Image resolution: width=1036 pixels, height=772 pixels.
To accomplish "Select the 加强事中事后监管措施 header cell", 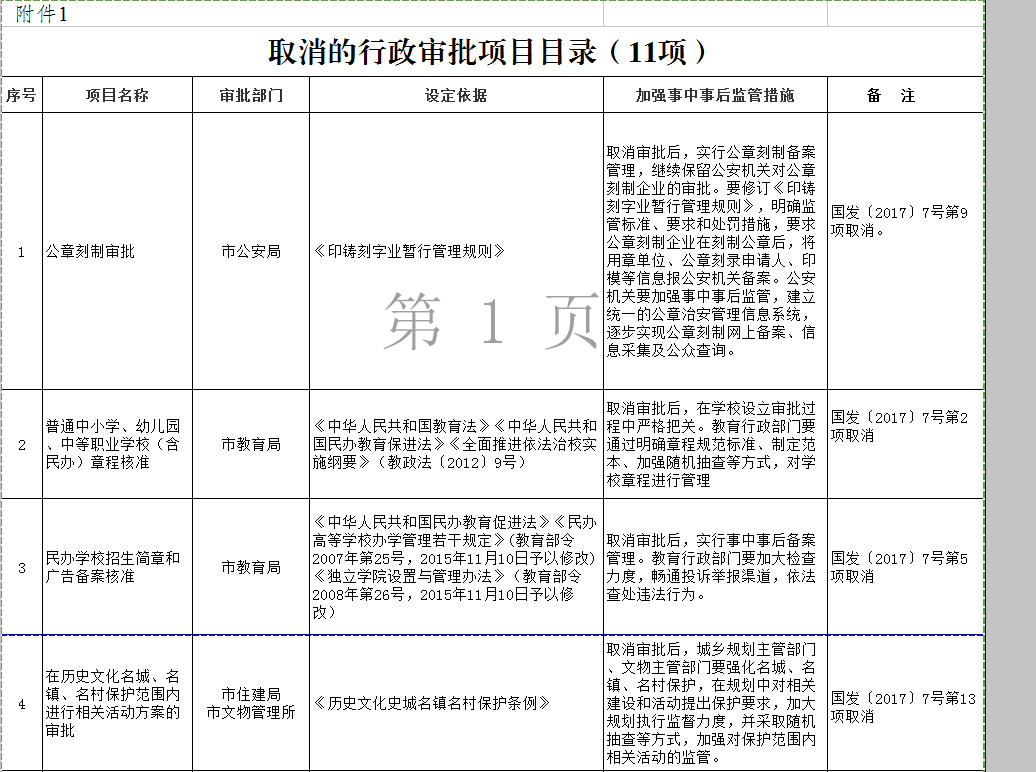I will click(x=715, y=95).
